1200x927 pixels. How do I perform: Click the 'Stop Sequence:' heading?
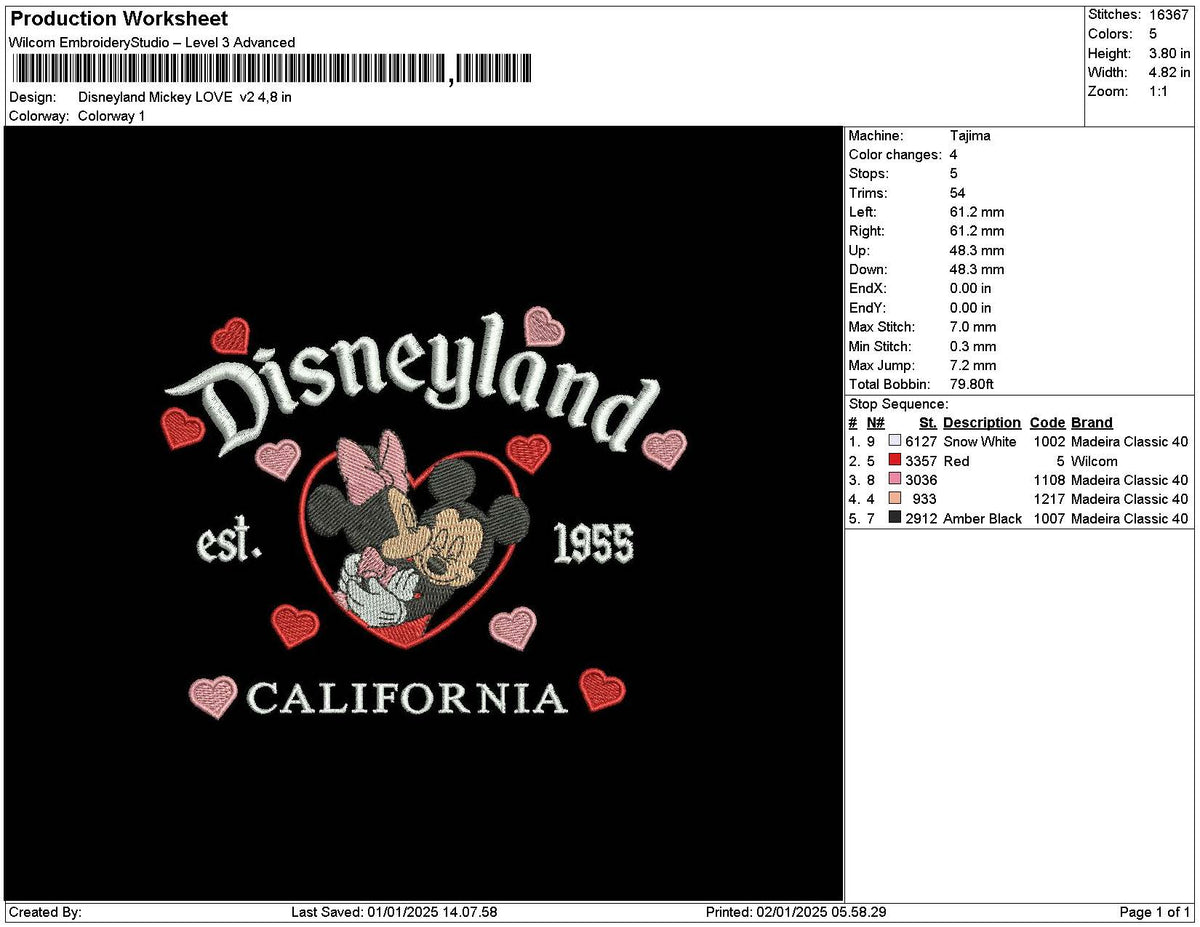coord(898,404)
